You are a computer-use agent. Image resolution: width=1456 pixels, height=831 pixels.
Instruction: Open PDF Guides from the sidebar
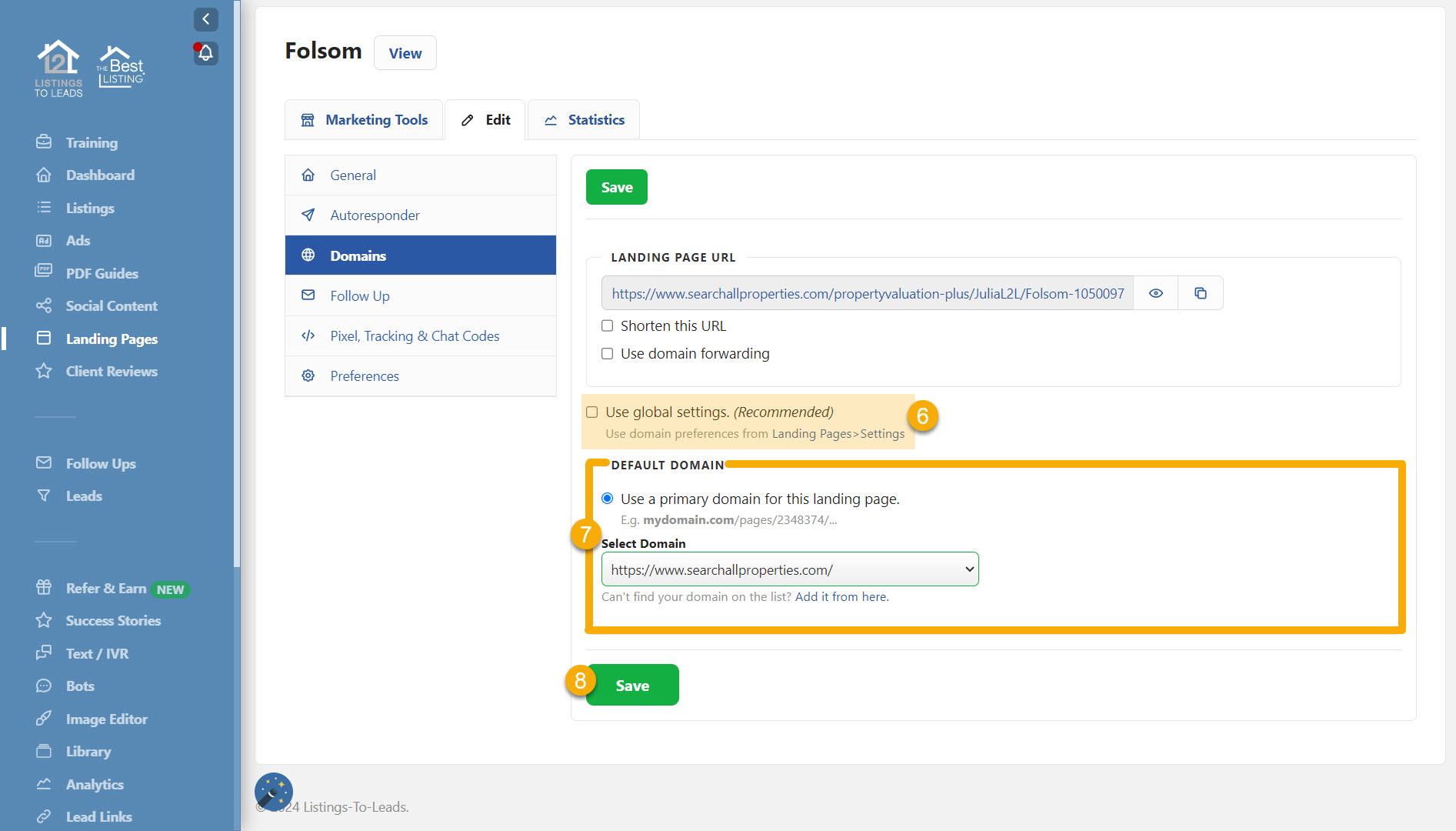click(x=102, y=273)
